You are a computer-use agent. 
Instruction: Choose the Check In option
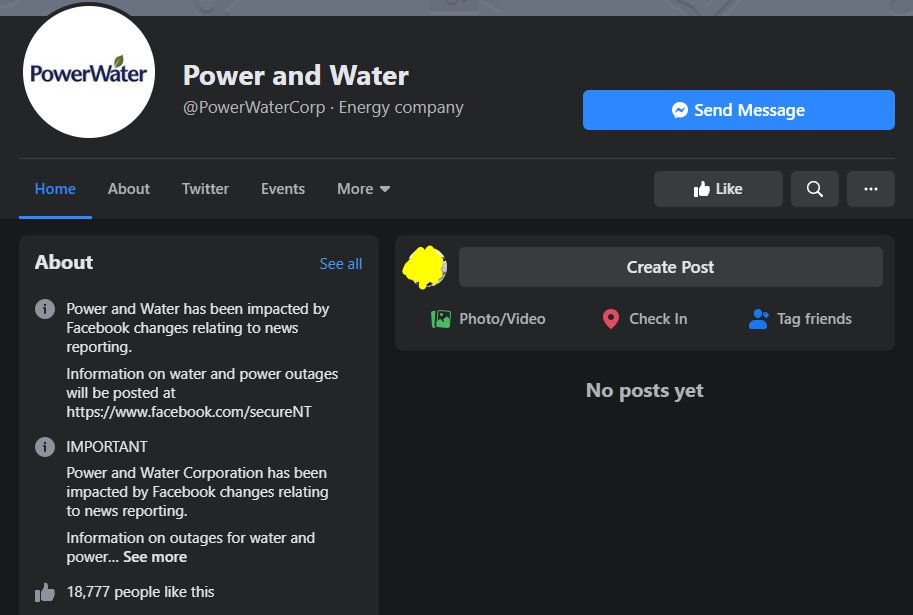645,319
